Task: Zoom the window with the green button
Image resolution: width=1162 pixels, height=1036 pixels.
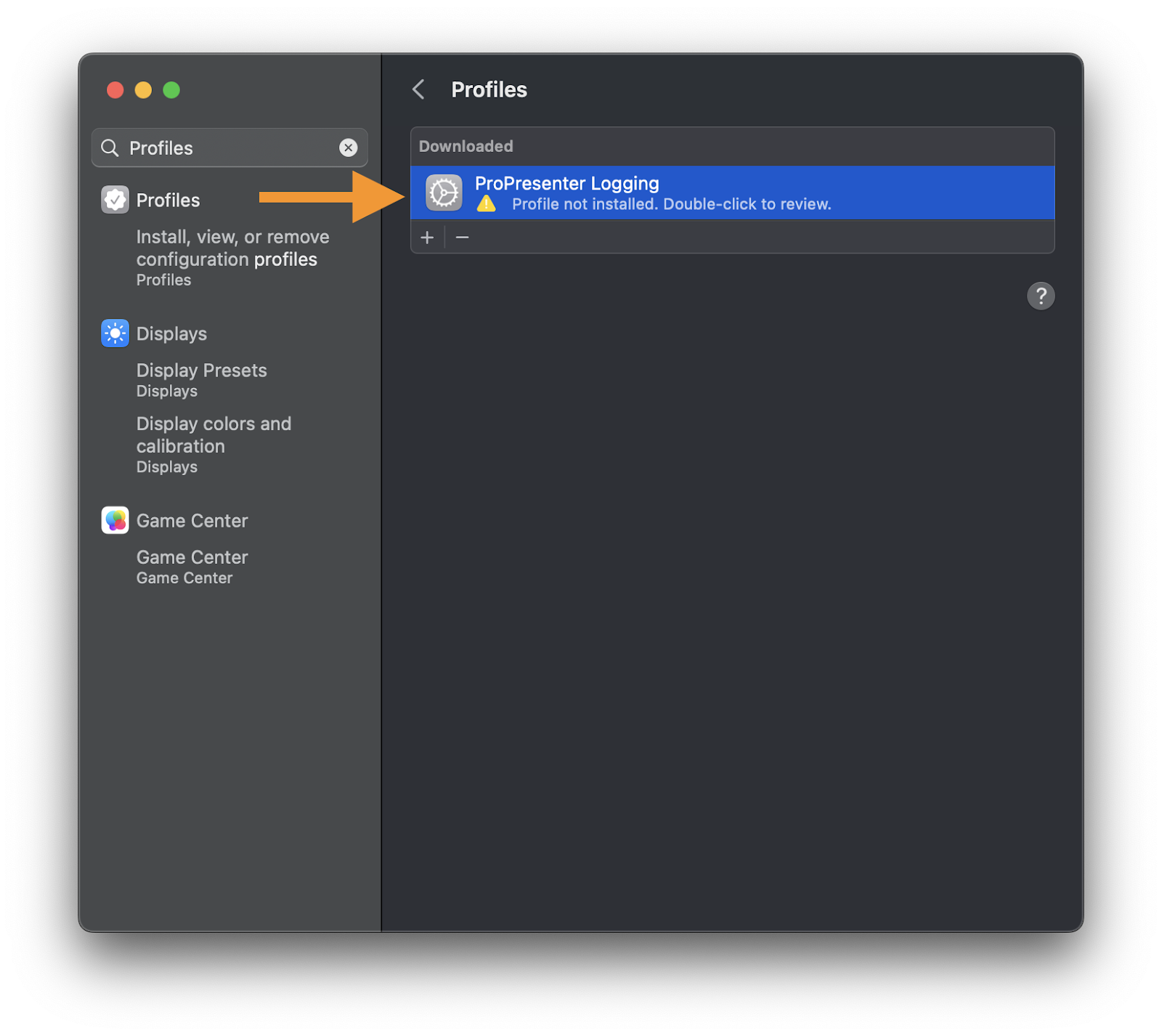Action: click(x=171, y=90)
